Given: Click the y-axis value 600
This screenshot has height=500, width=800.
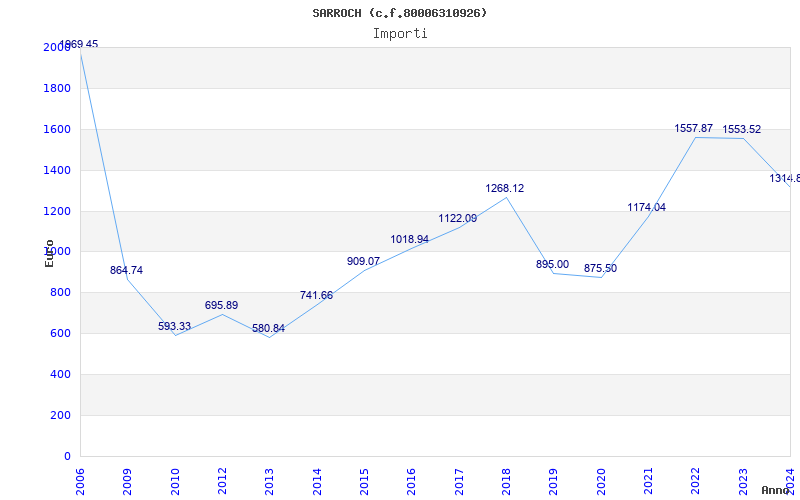Looking at the screenshot, I should click(x=60, y=333).
